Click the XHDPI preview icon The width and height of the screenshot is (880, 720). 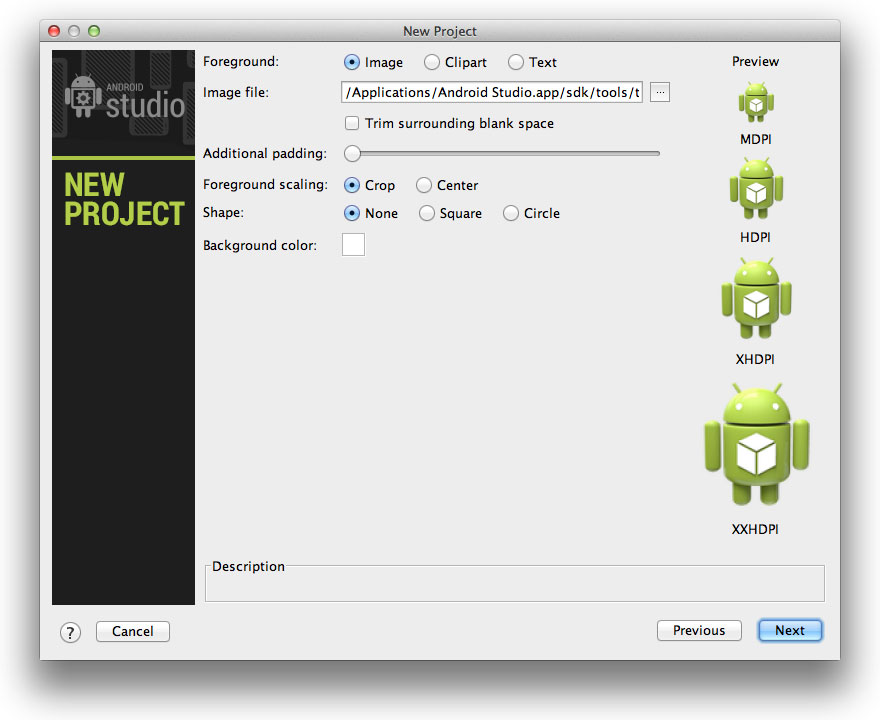[x=756, y=299]
